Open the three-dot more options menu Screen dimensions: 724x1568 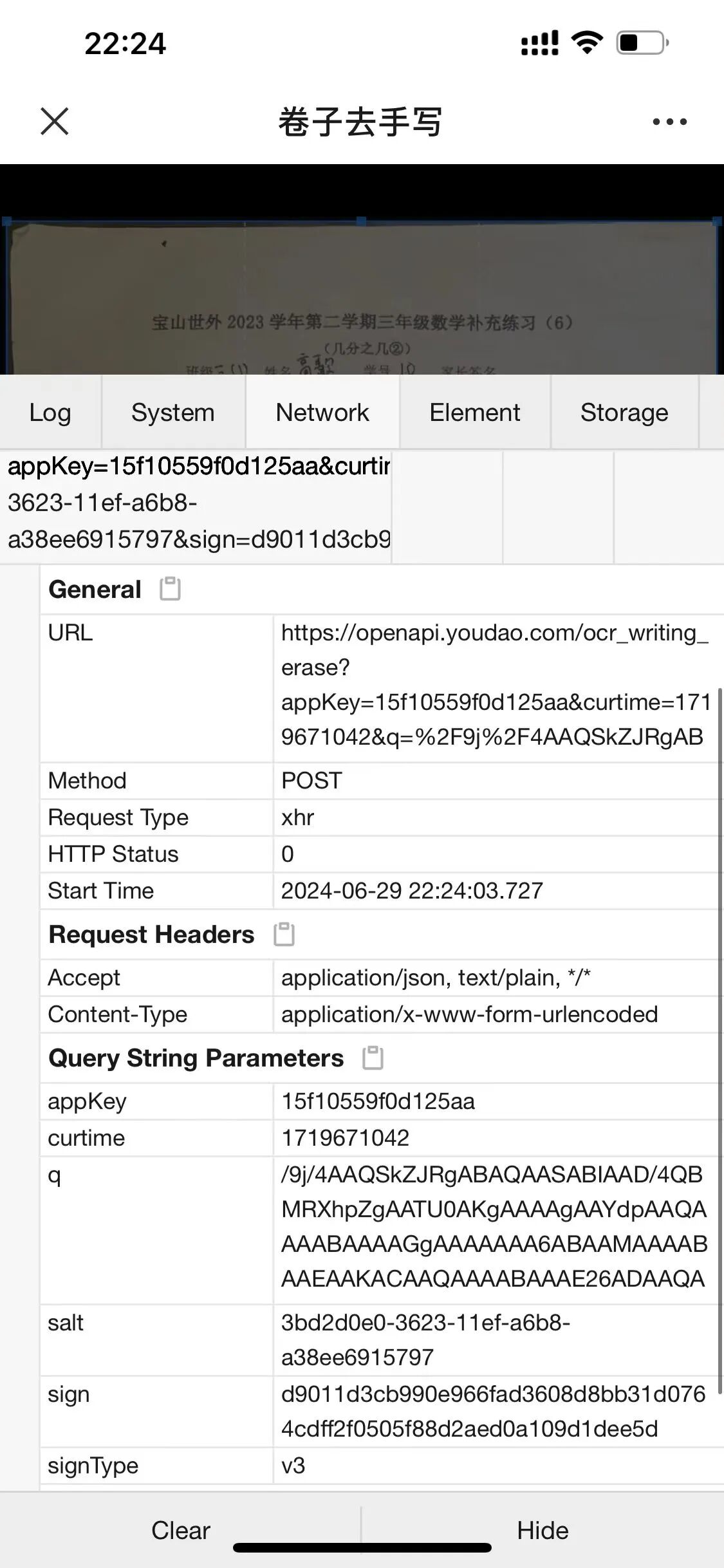[669, 122]
